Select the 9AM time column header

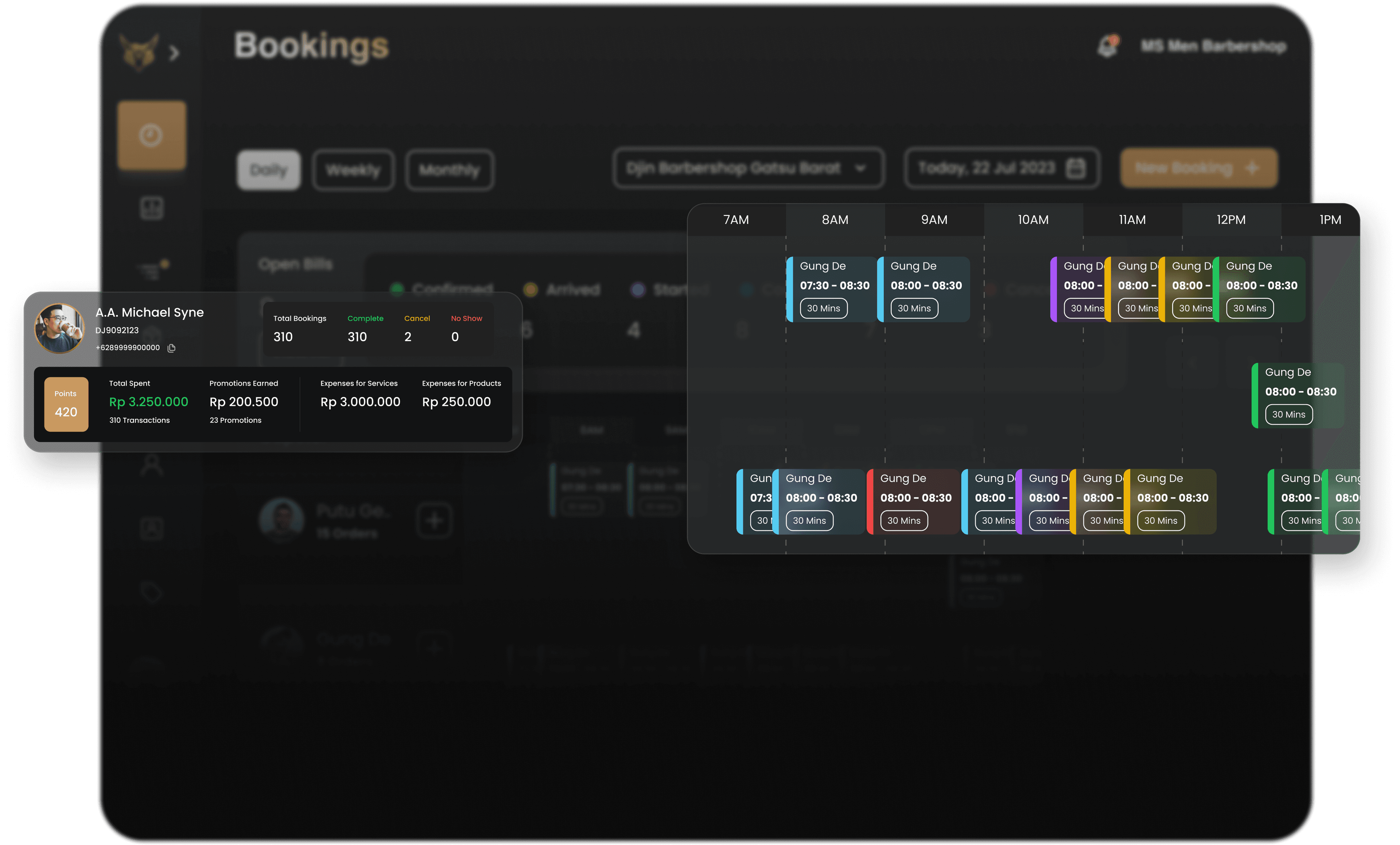click(934, 220)
